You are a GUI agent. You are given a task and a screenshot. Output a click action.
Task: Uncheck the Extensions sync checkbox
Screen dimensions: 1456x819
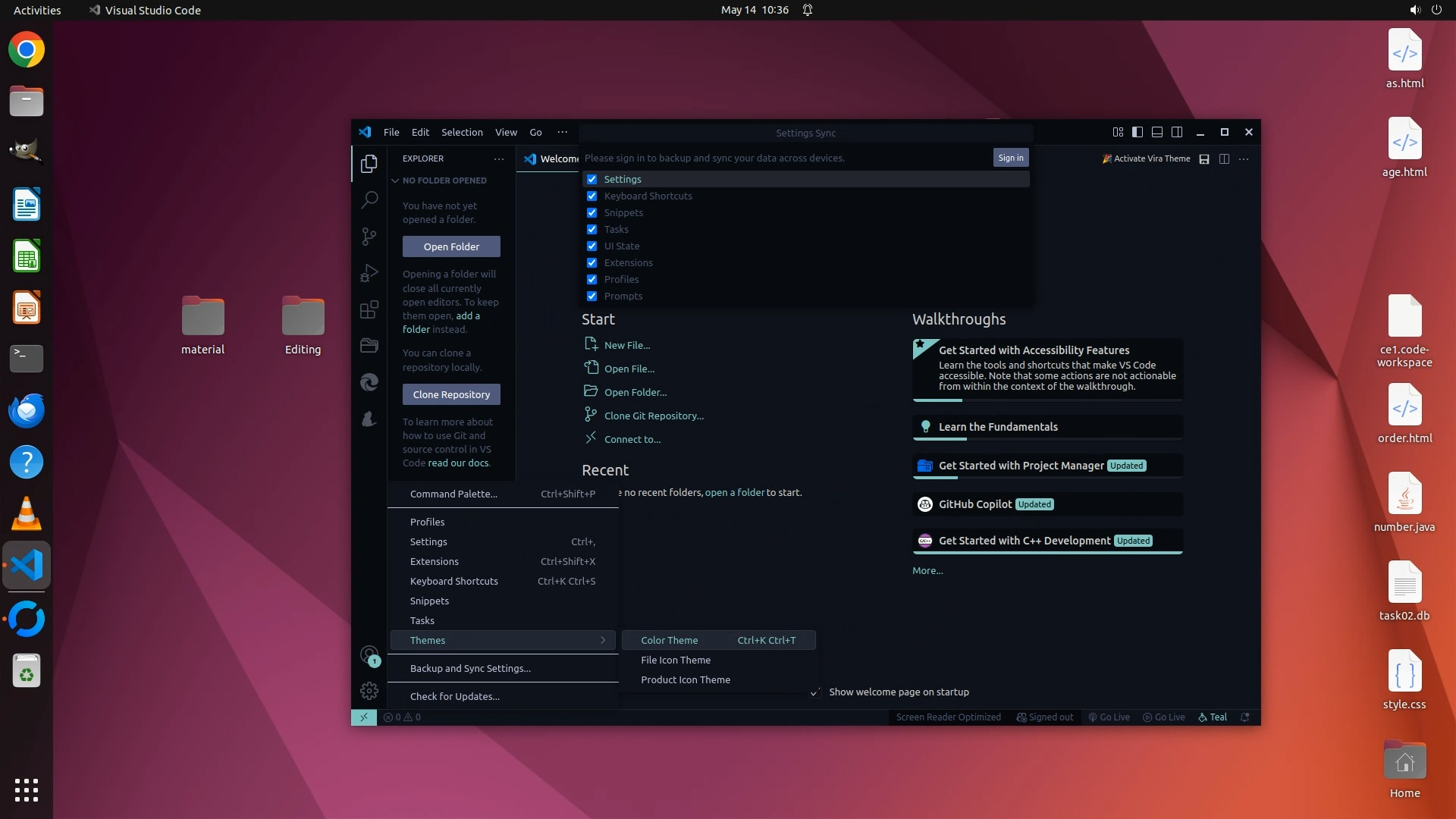coord(592,263)
